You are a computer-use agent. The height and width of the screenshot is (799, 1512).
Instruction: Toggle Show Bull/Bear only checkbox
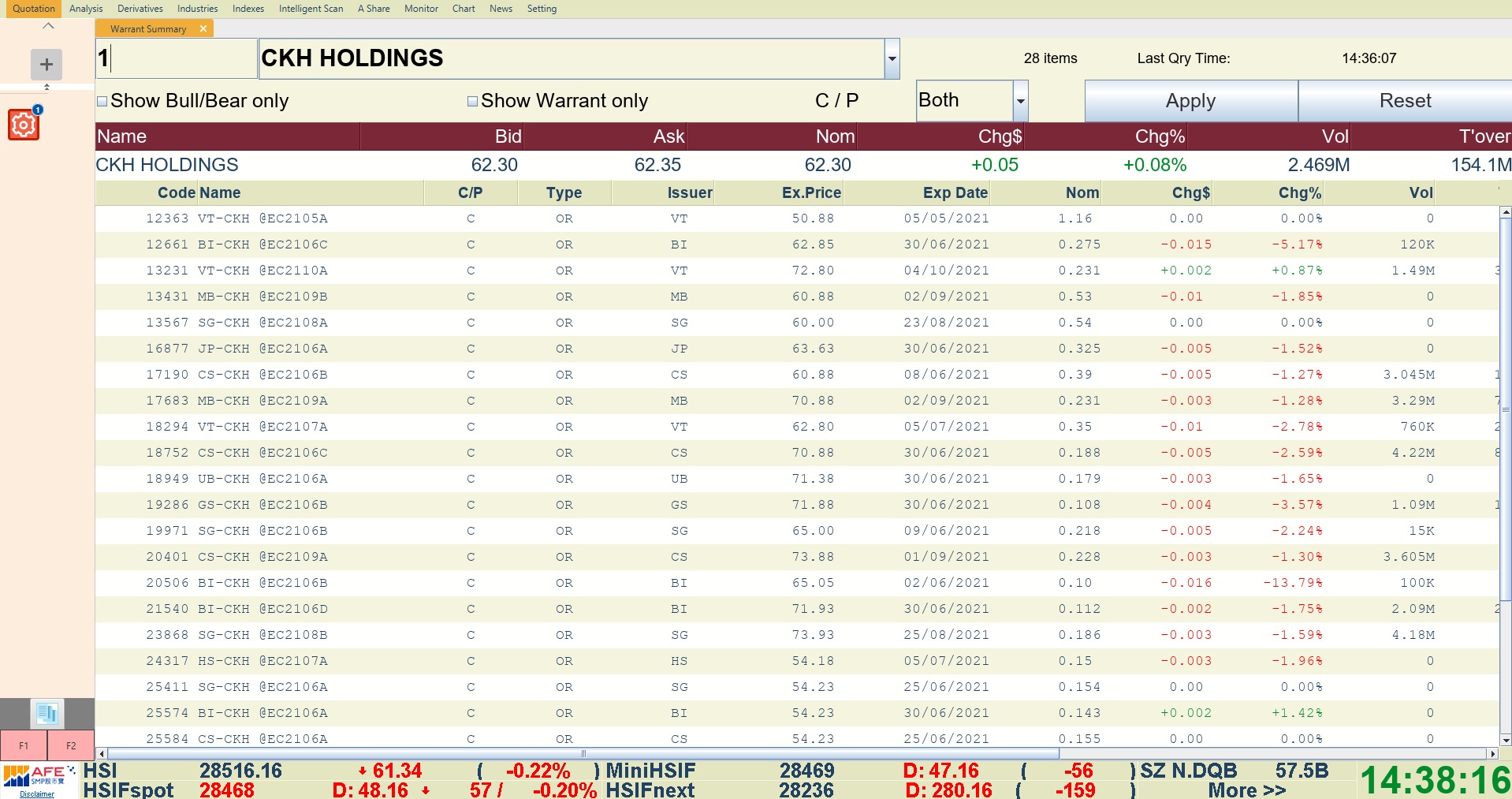[102, 101]
